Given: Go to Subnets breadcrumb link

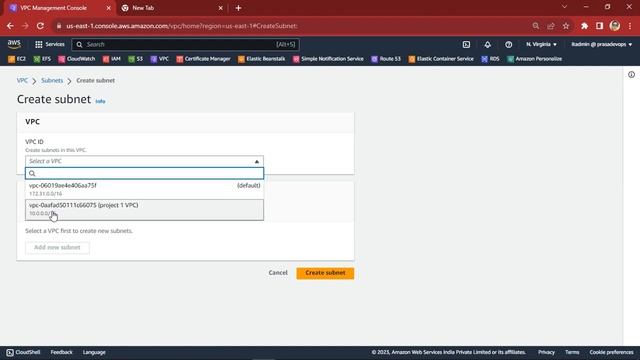Looking at the screenshot, I should click(x=52, y=80).
